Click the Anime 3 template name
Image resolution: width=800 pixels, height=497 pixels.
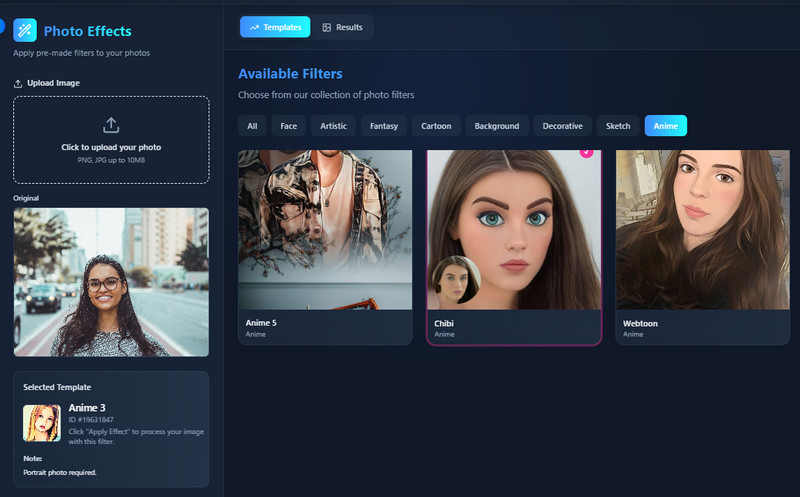pyautogui.click(x=87, y=408)
